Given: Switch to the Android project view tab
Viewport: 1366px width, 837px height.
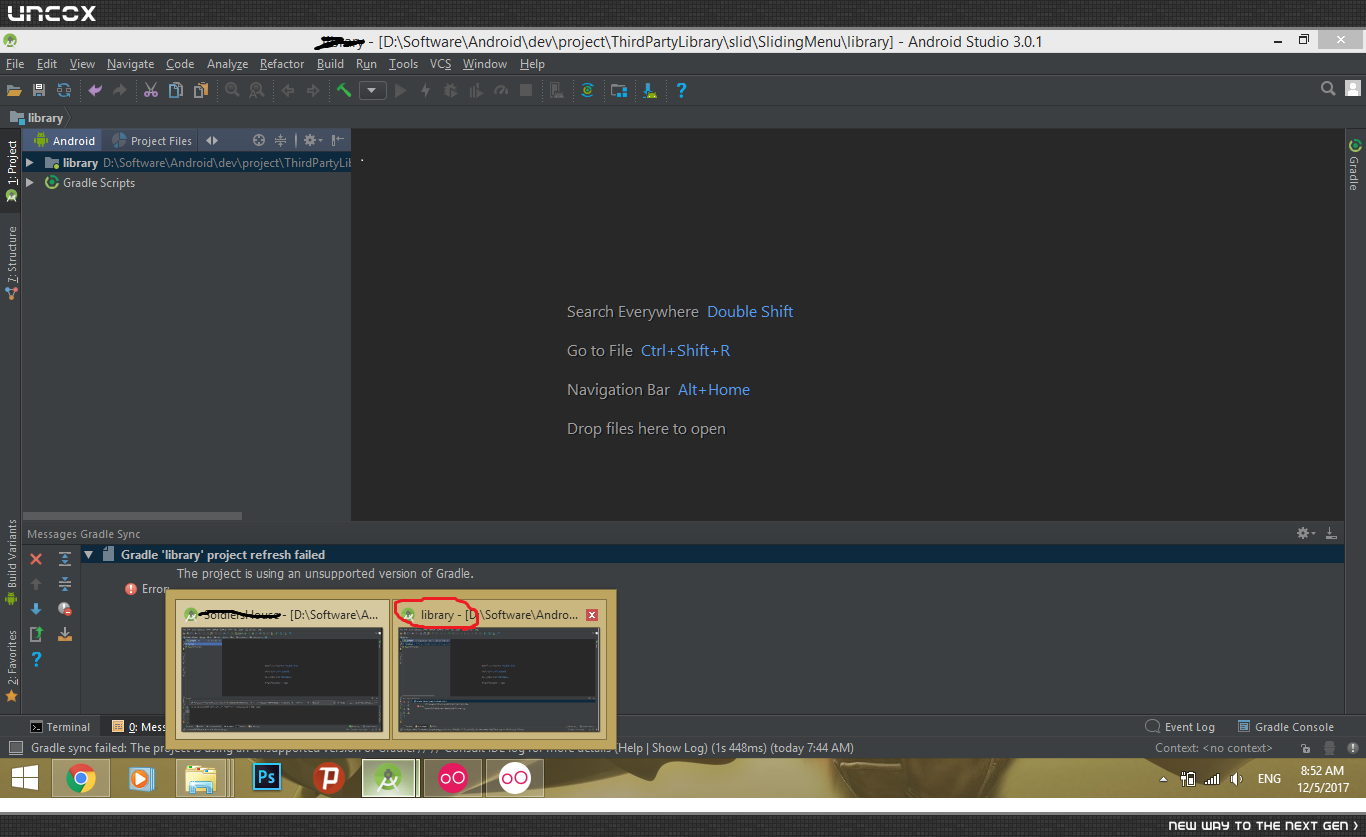Looking at the screenshot, I should [64, 141].
